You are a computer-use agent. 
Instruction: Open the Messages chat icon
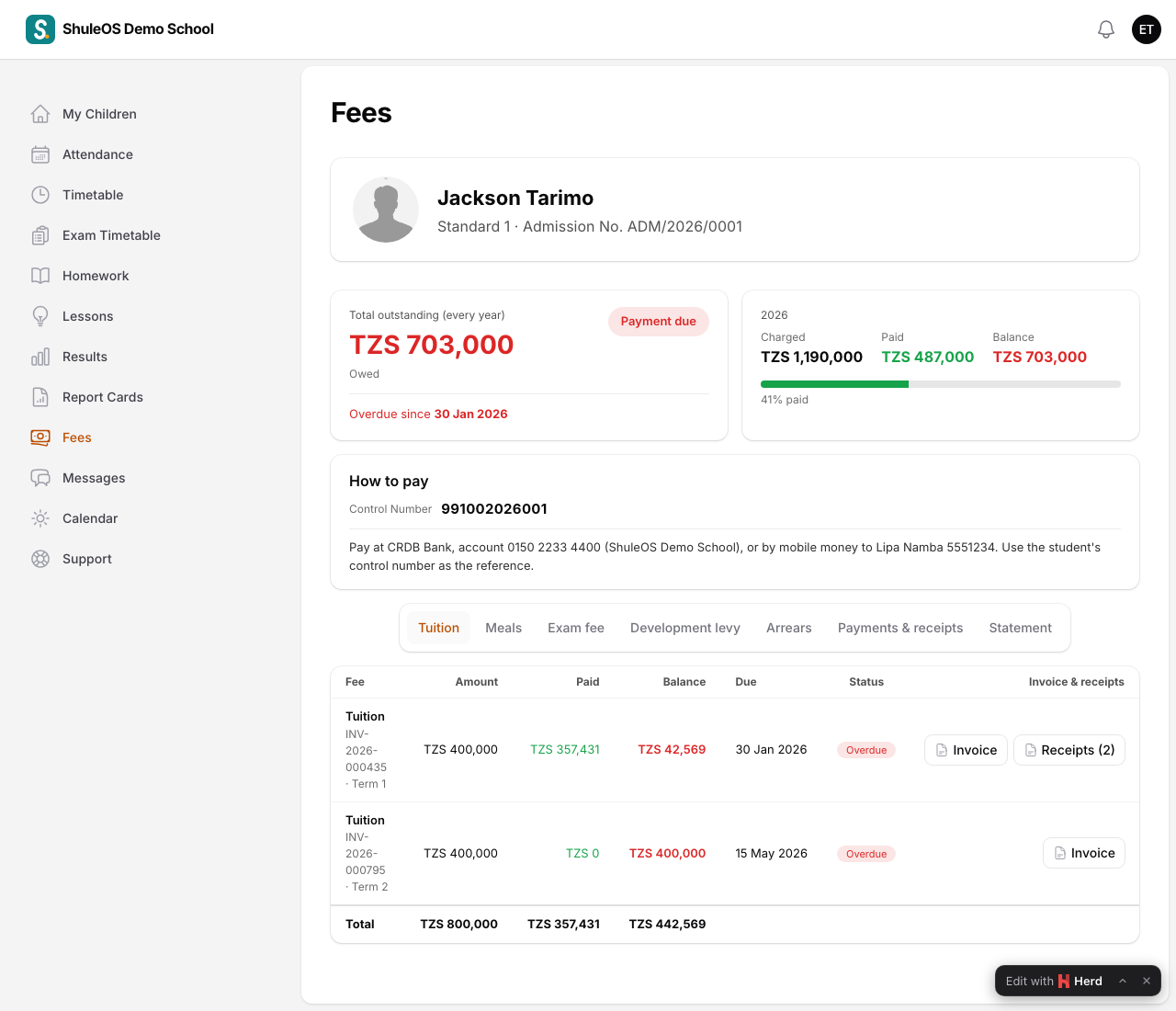point(40,478)
